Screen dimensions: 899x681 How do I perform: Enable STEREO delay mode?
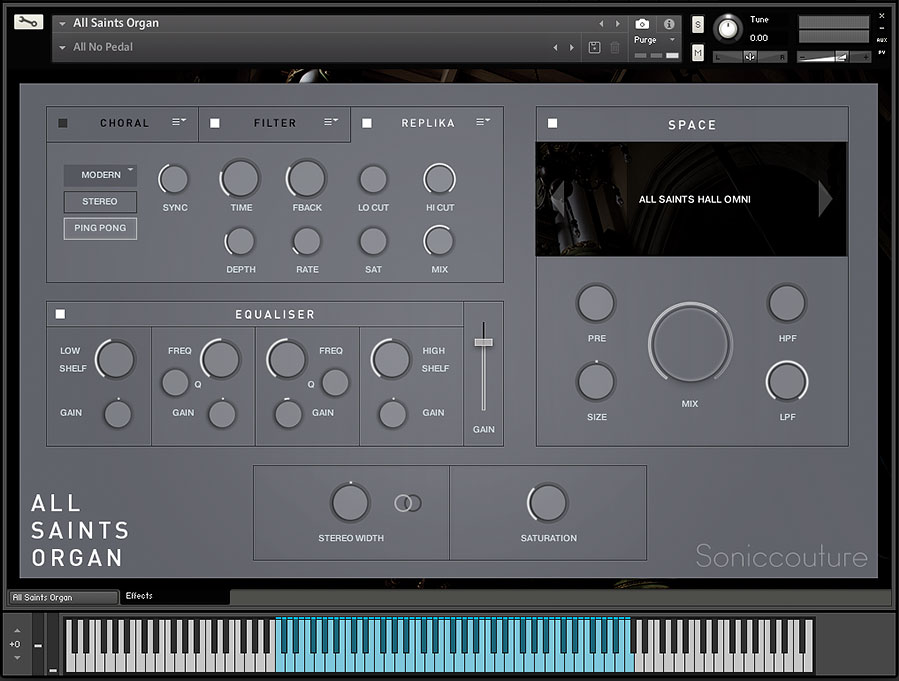point(100,202)
